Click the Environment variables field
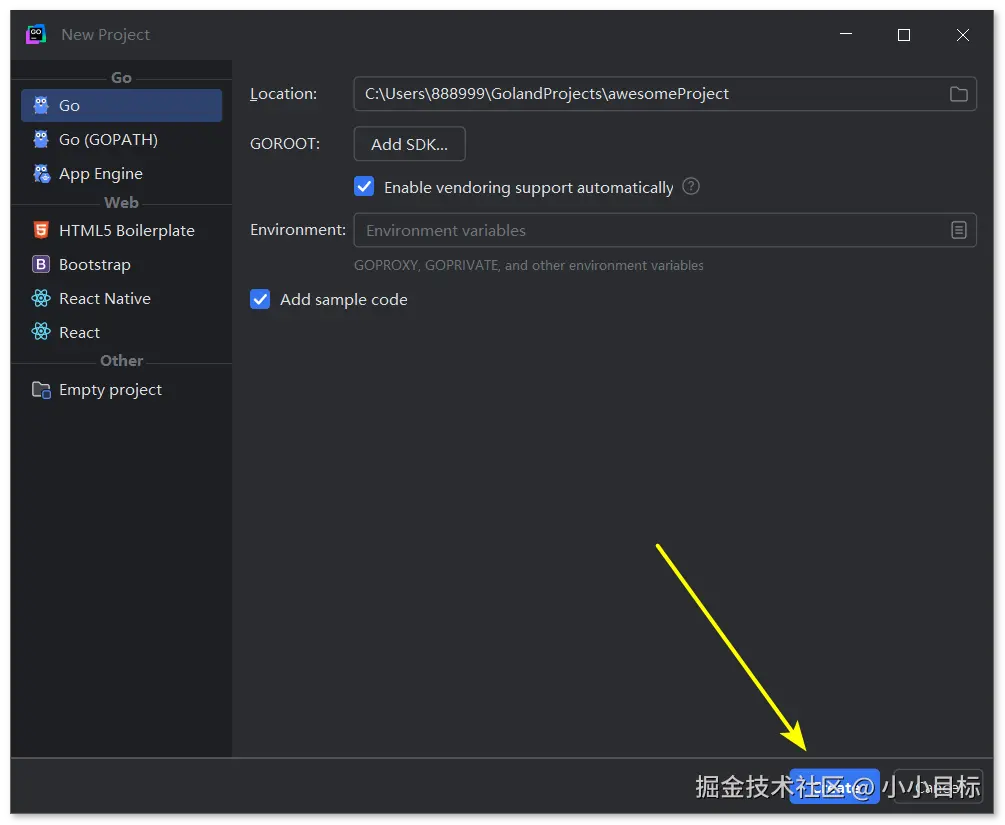The image size is (1005, 825). (x=665, y=230)
